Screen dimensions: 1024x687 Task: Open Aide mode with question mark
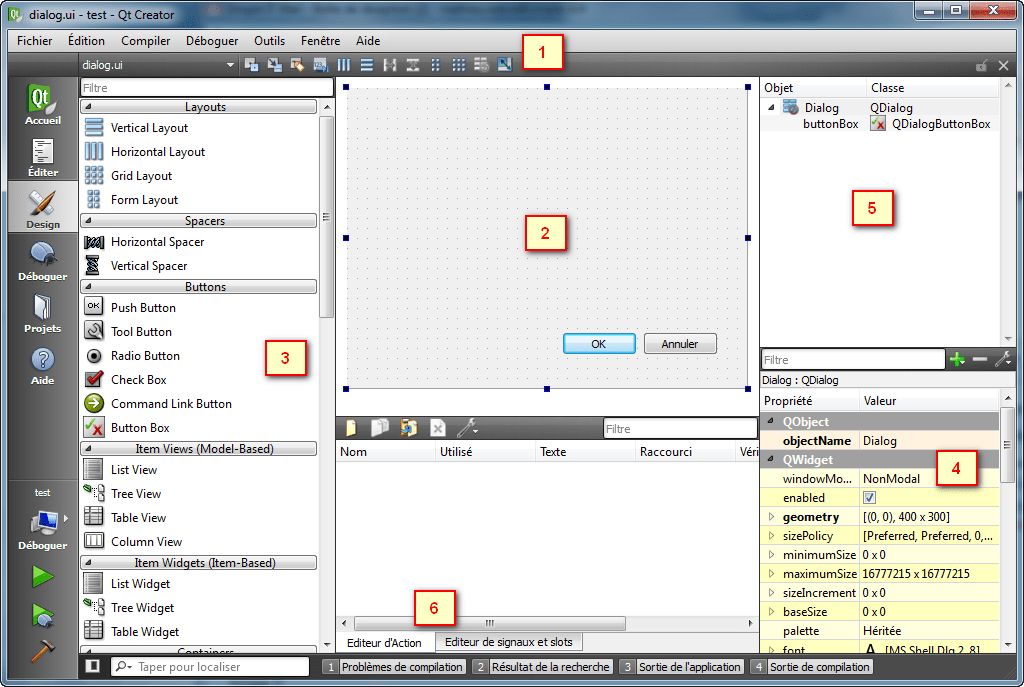click(x=42, y=366)
